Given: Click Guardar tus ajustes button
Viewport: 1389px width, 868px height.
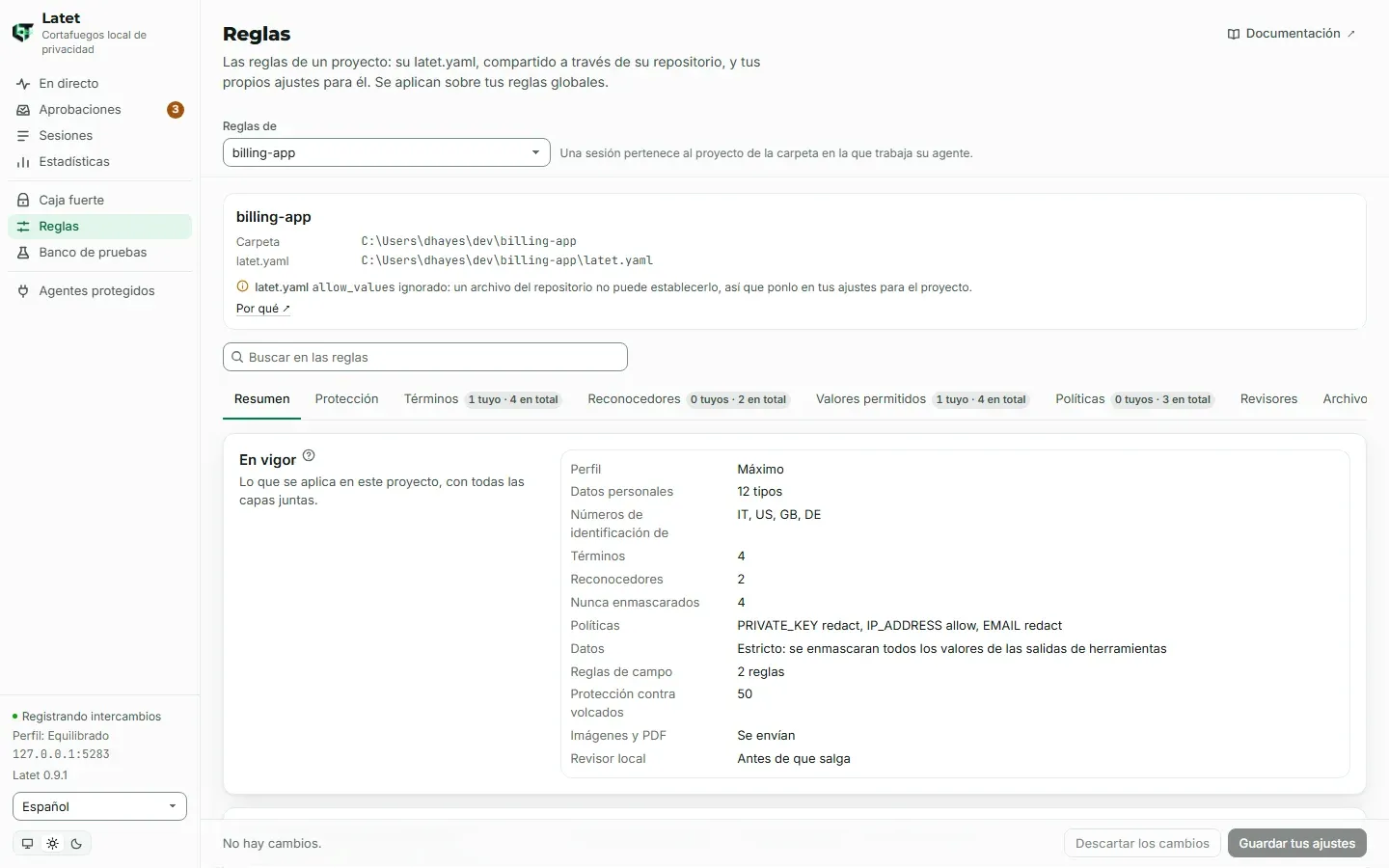Looking at the screenshot, I should [x=1296, y=843].
